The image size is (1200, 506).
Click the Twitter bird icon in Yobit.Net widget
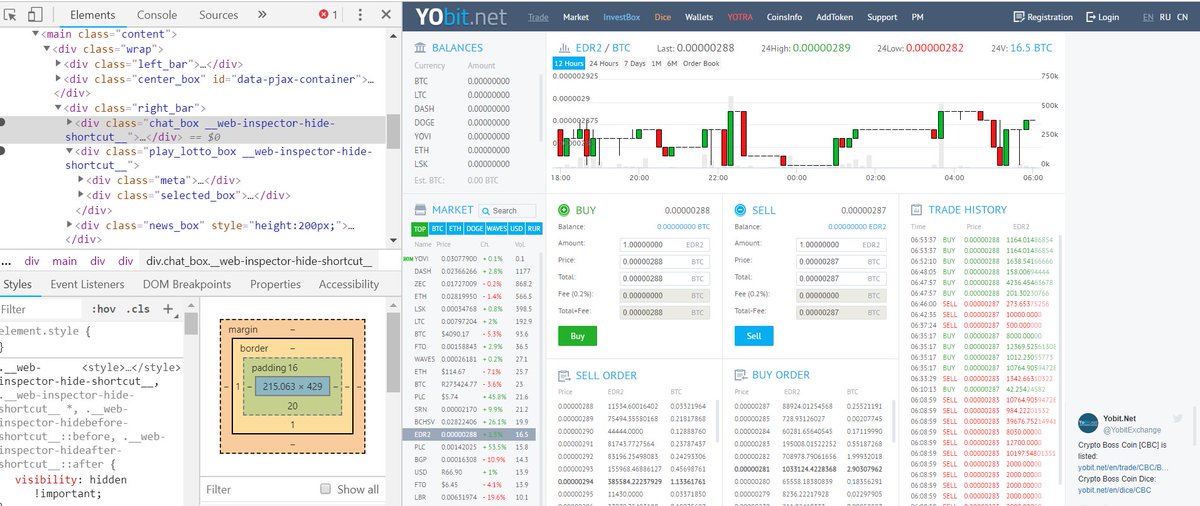pyautogui.click(x=1178, y=417)
